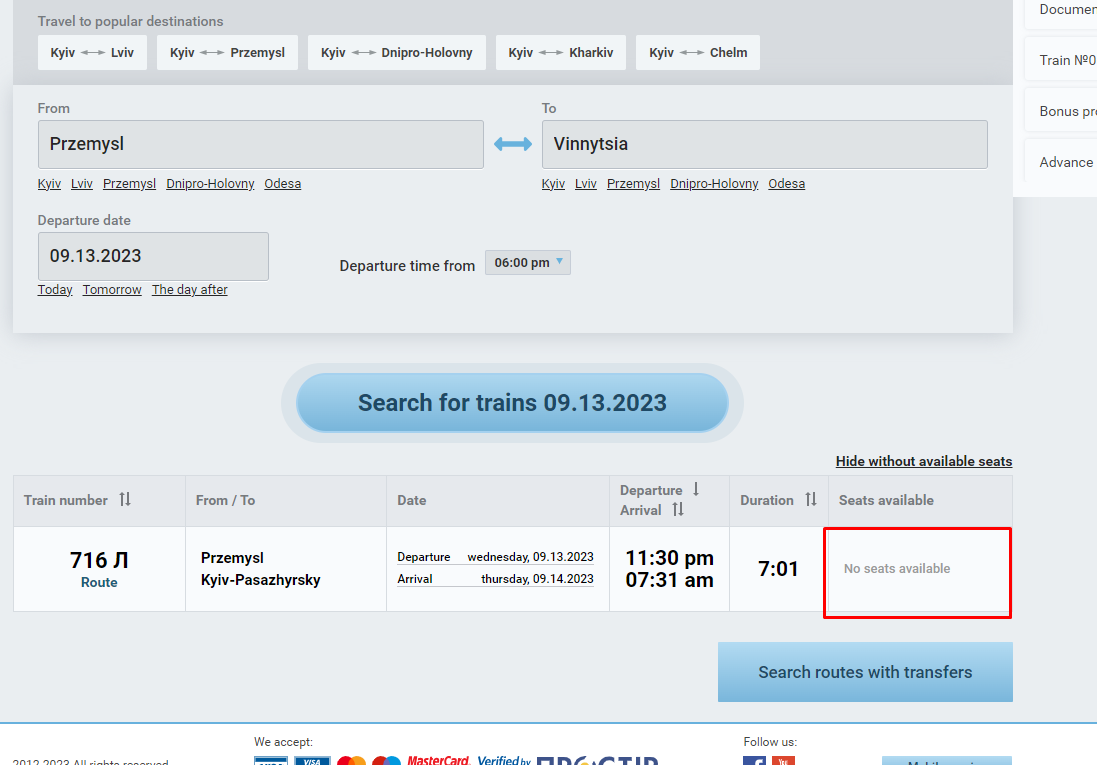Set departure date to Tomorrow
This screenshot has width=1097, height=765.
(112, 290)
